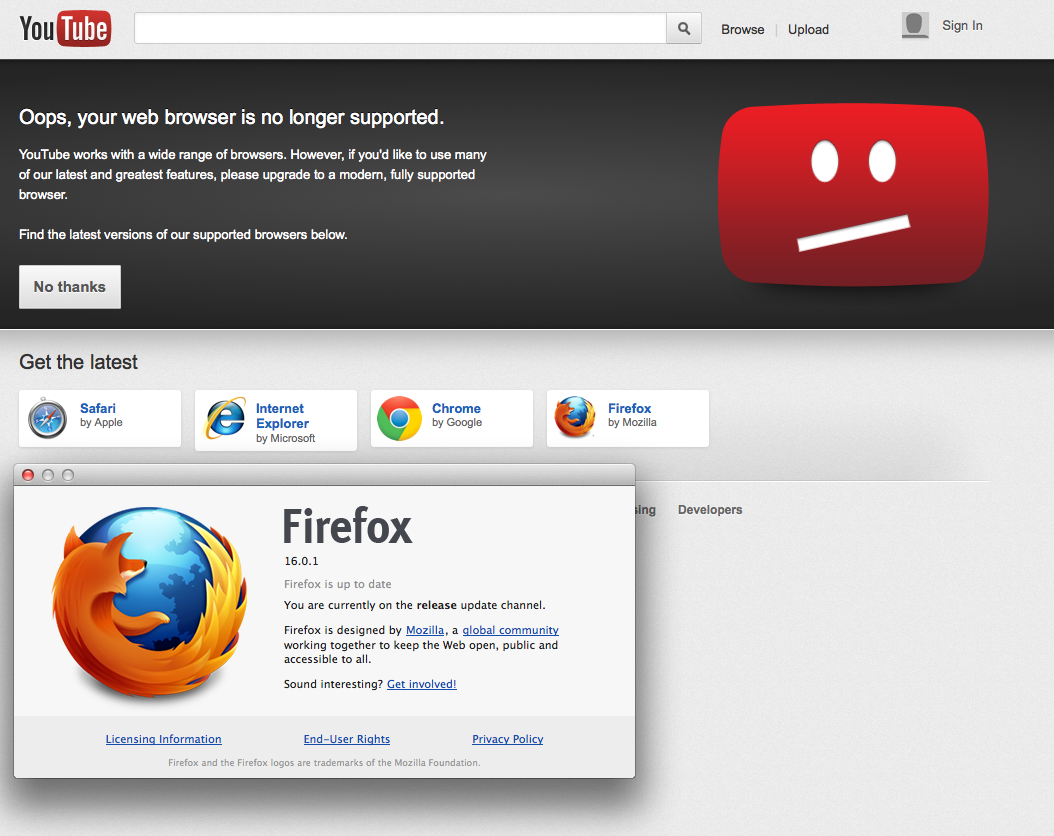This screenshot has width=1054, height=836.
Task: Open Licensing Information
Action: coord(163,739)
